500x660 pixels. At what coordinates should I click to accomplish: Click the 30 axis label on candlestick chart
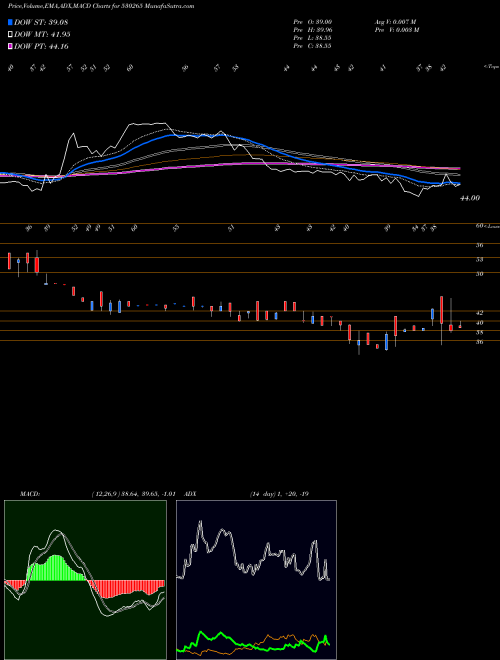(479, 274)
